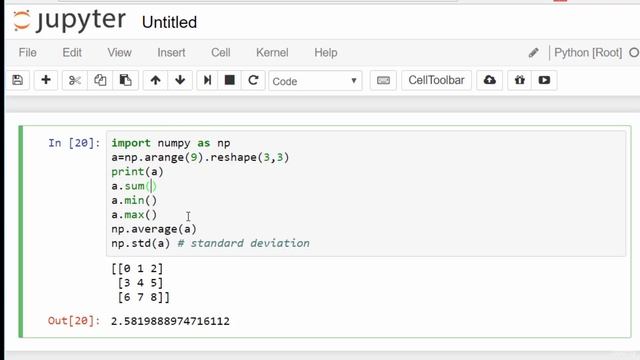Image resolution: width=640 pixels, height=360 pixels.
Task: Click the a.min() code line
Action: pos(134,200)
